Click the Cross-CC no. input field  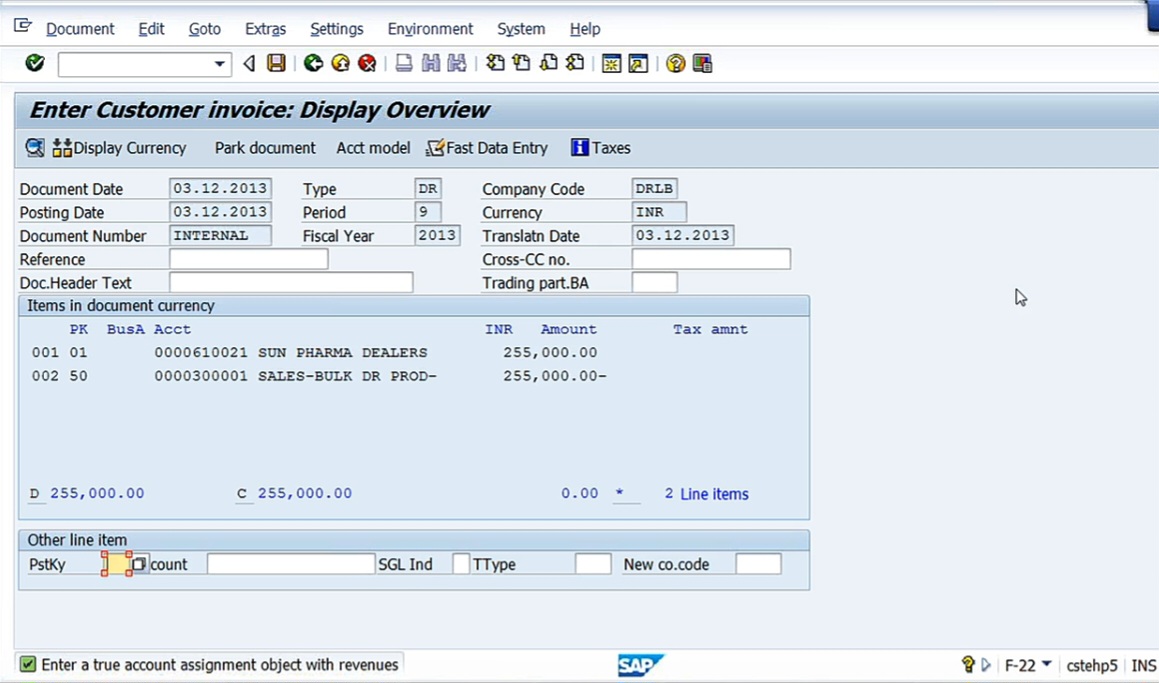coord(711,259)
